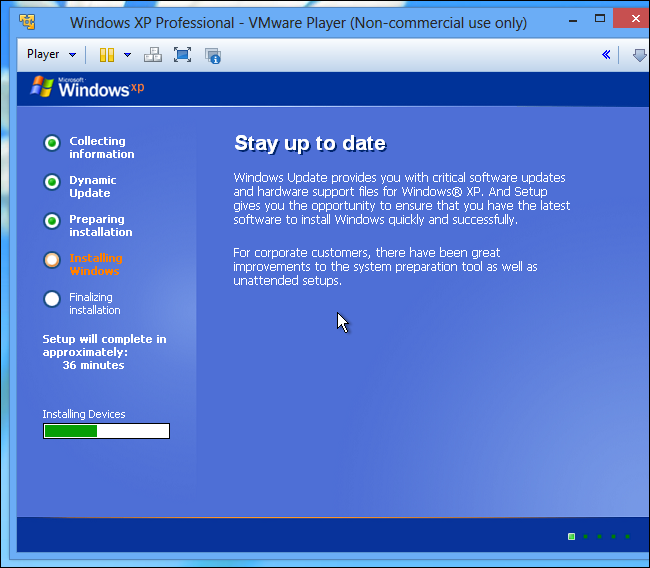Click the Setup will complete in approximately text
This screenshot has height=568, width=650.
[x=104, y=345]
